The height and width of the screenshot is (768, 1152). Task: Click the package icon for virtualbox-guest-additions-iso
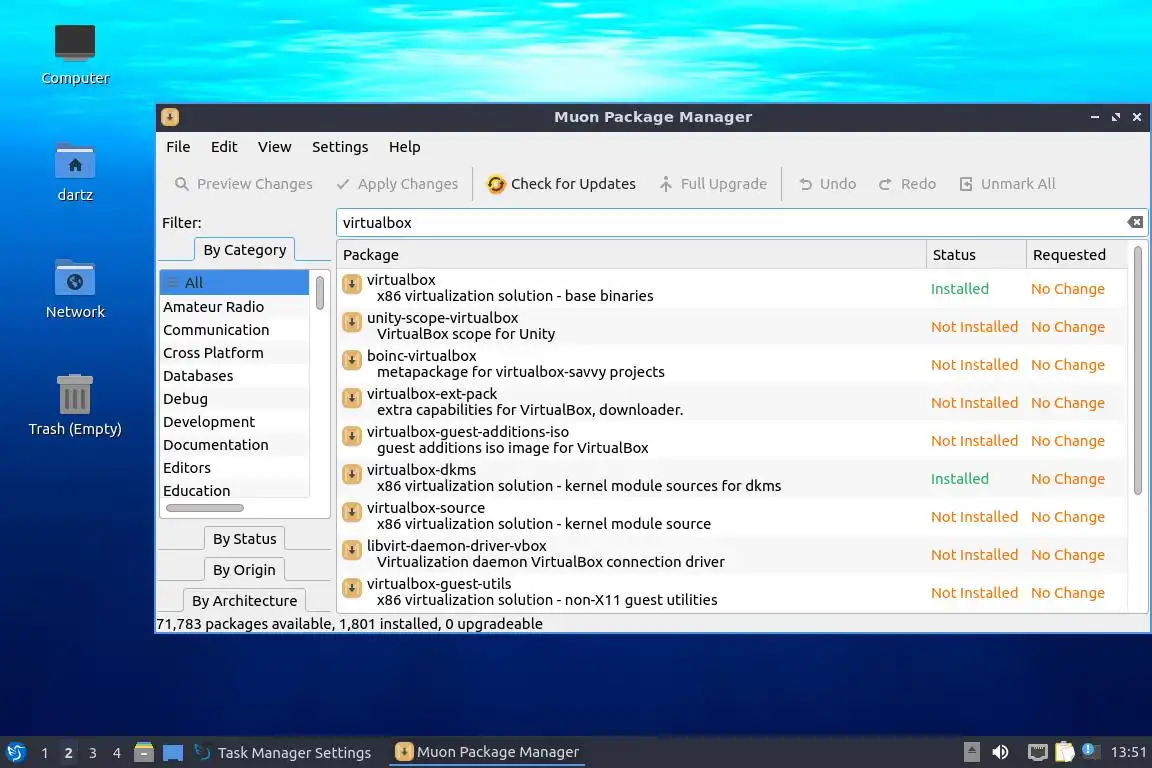pyautogui.click(x=352, y=437)
